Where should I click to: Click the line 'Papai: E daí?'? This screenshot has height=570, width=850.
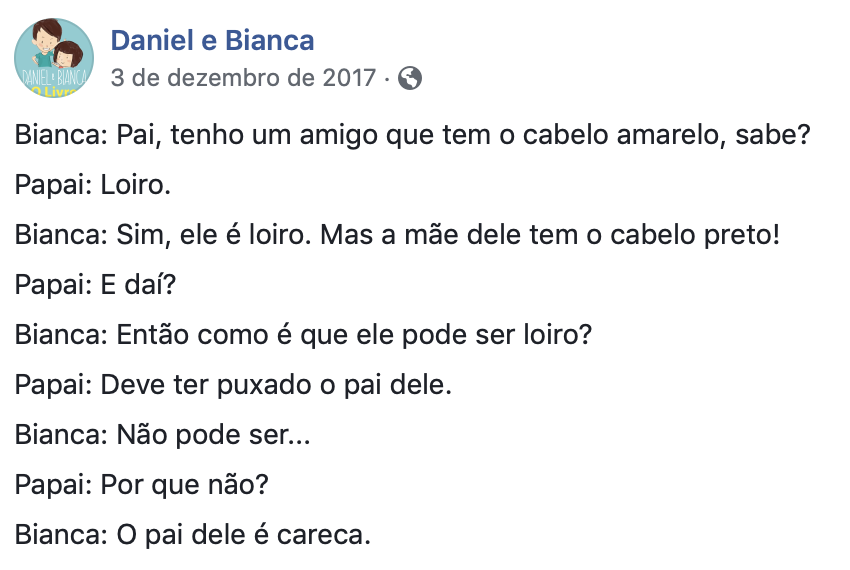95,285
